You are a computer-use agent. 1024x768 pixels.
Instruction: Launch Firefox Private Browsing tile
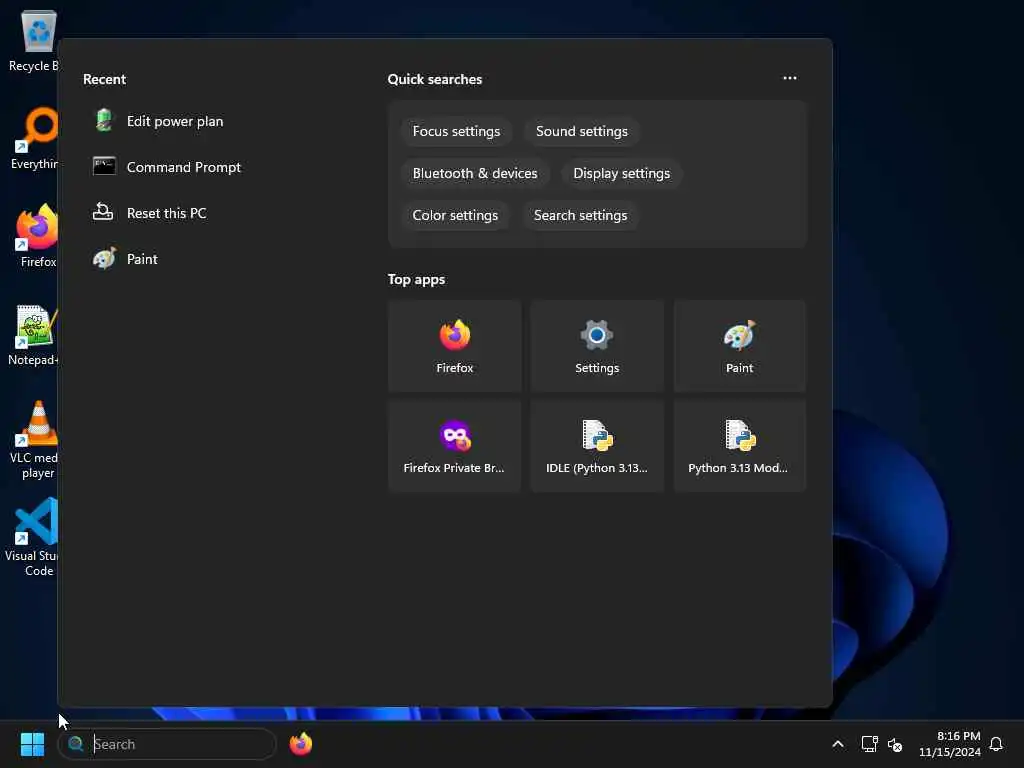[455, 446]
